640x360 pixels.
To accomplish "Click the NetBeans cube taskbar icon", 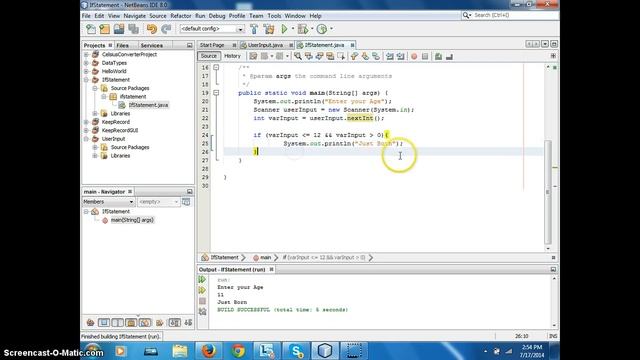I will 325,351.
